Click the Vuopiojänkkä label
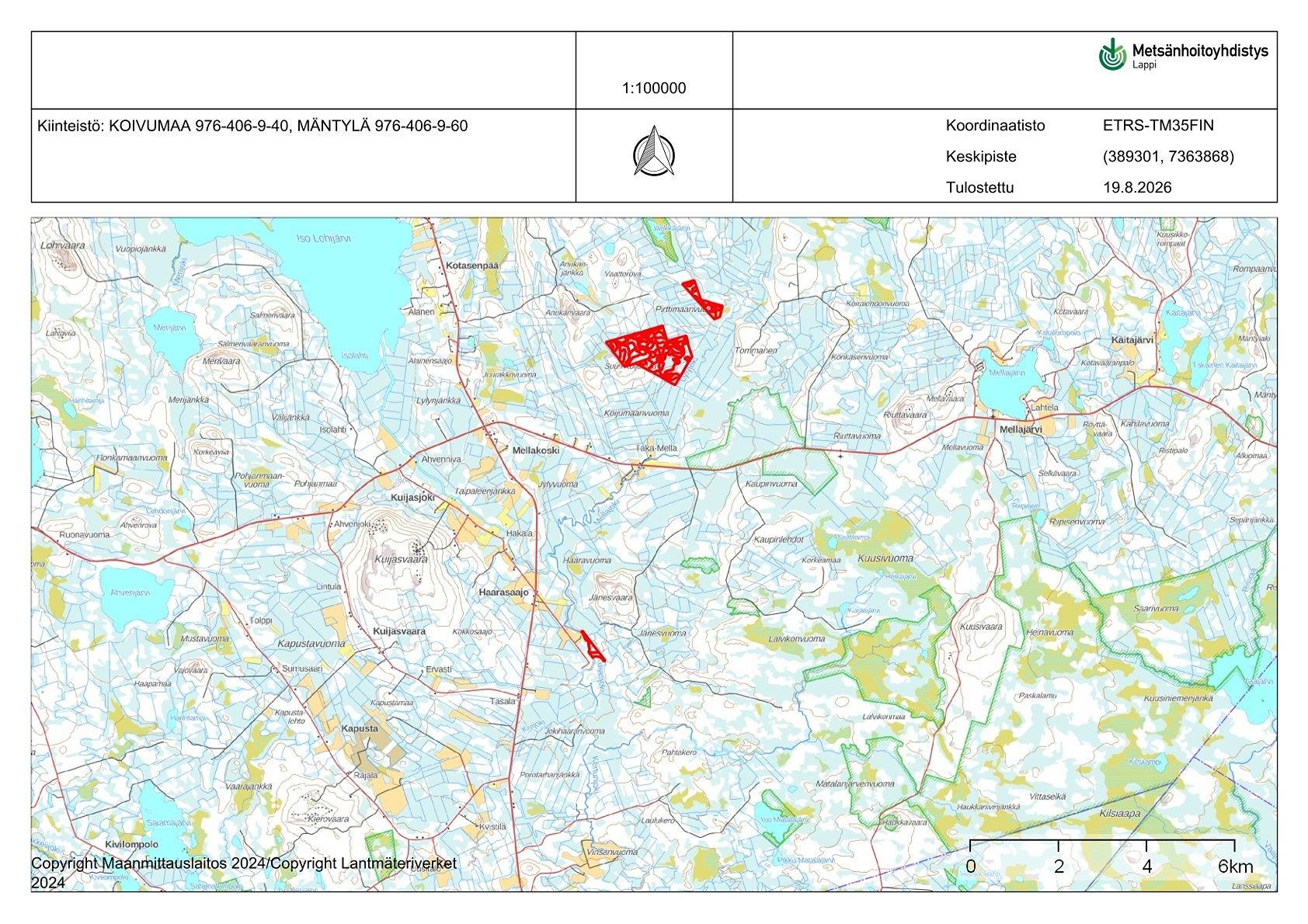This screenshot has height=924, width=1308. click(x=141, y=249)
